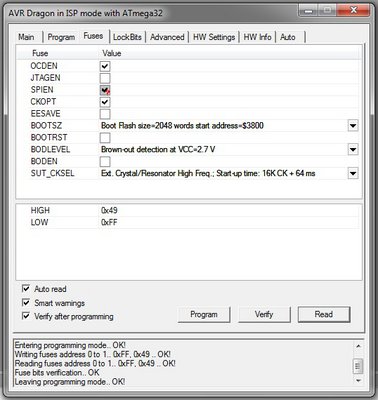Click the Program fuses button

tap(204, 314)
